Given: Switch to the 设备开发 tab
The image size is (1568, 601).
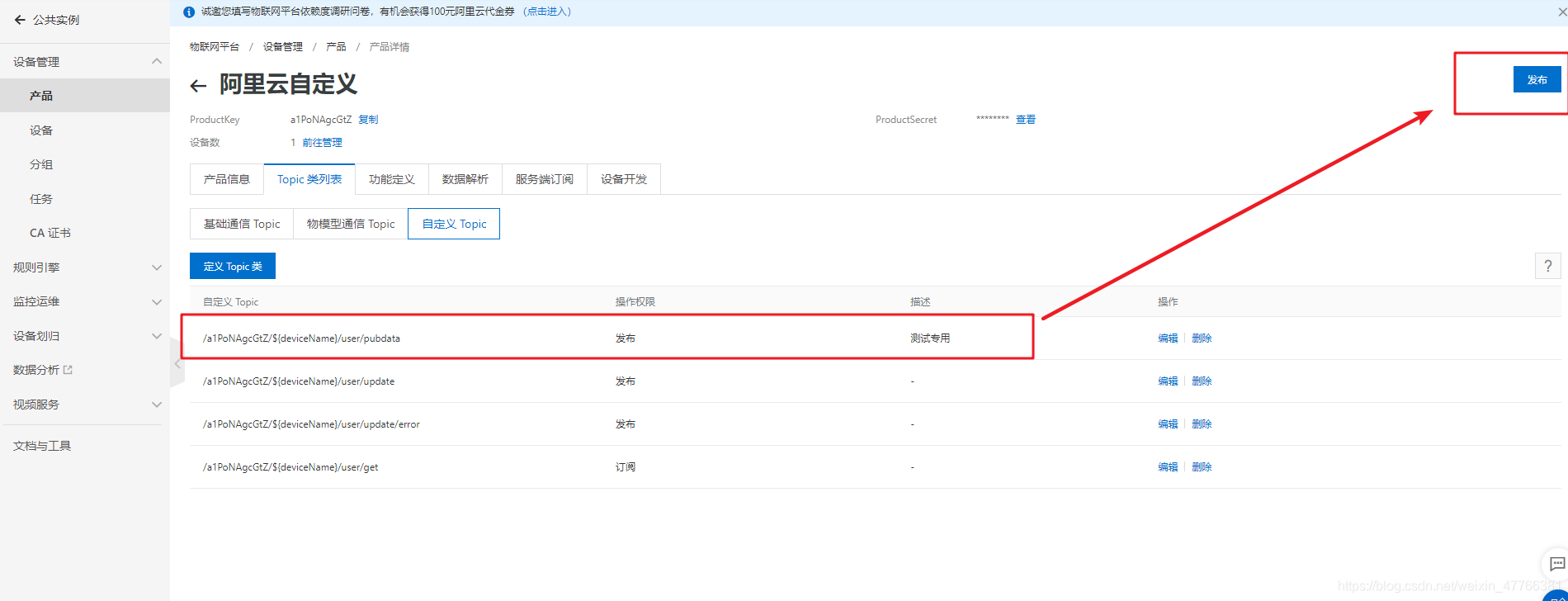Looking at the screenshot, I should tap(624, 179).
